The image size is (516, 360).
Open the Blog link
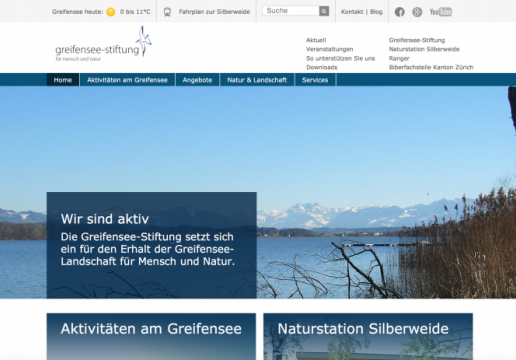[x=376, y=12]
